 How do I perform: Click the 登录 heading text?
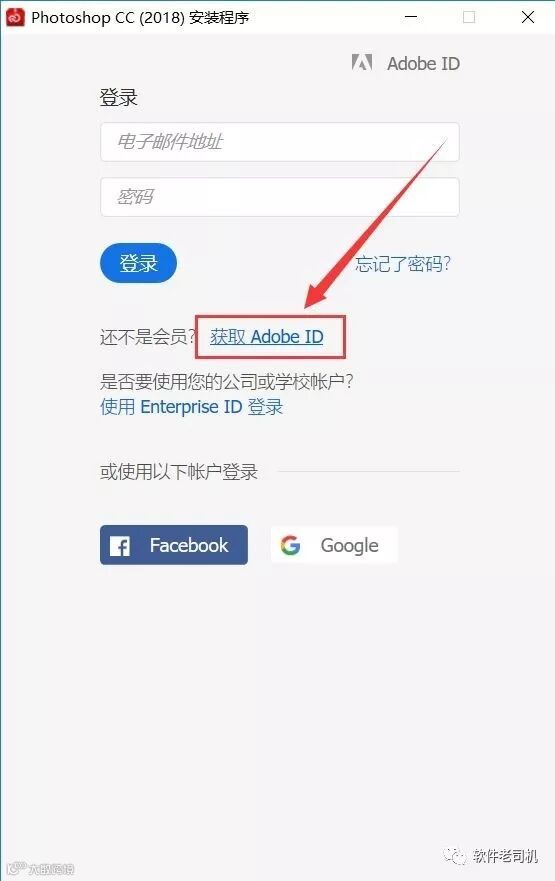click(119, 98)
